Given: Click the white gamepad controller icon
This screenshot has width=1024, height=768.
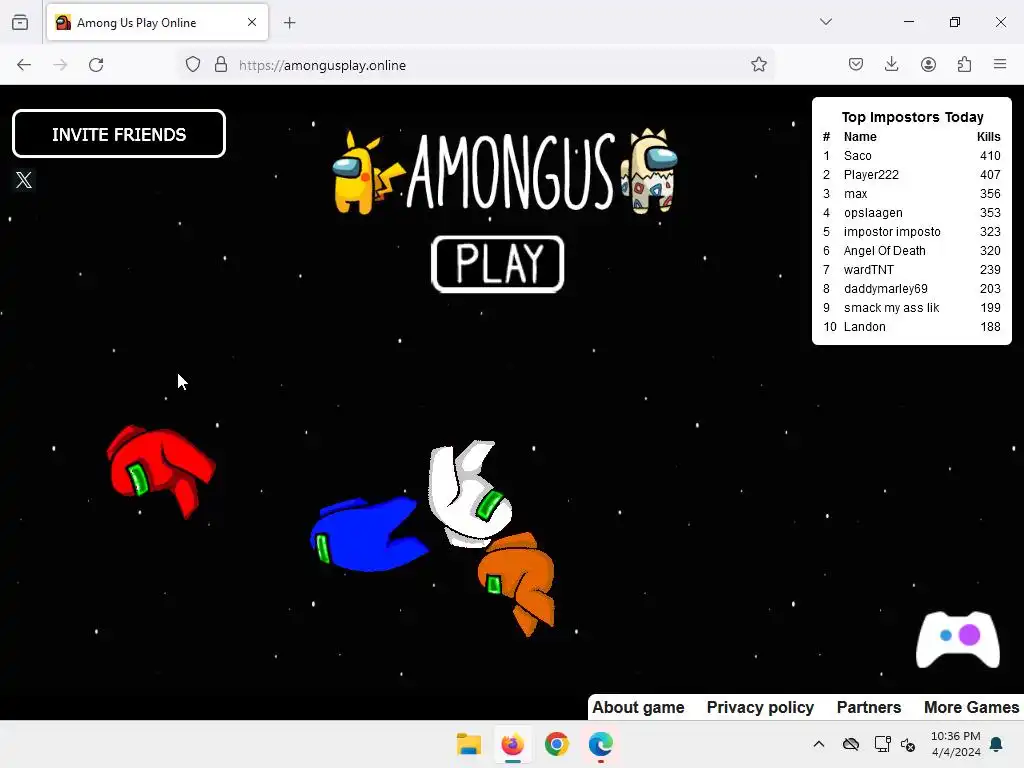Looking at the screenshot, I should pos(957,639).
